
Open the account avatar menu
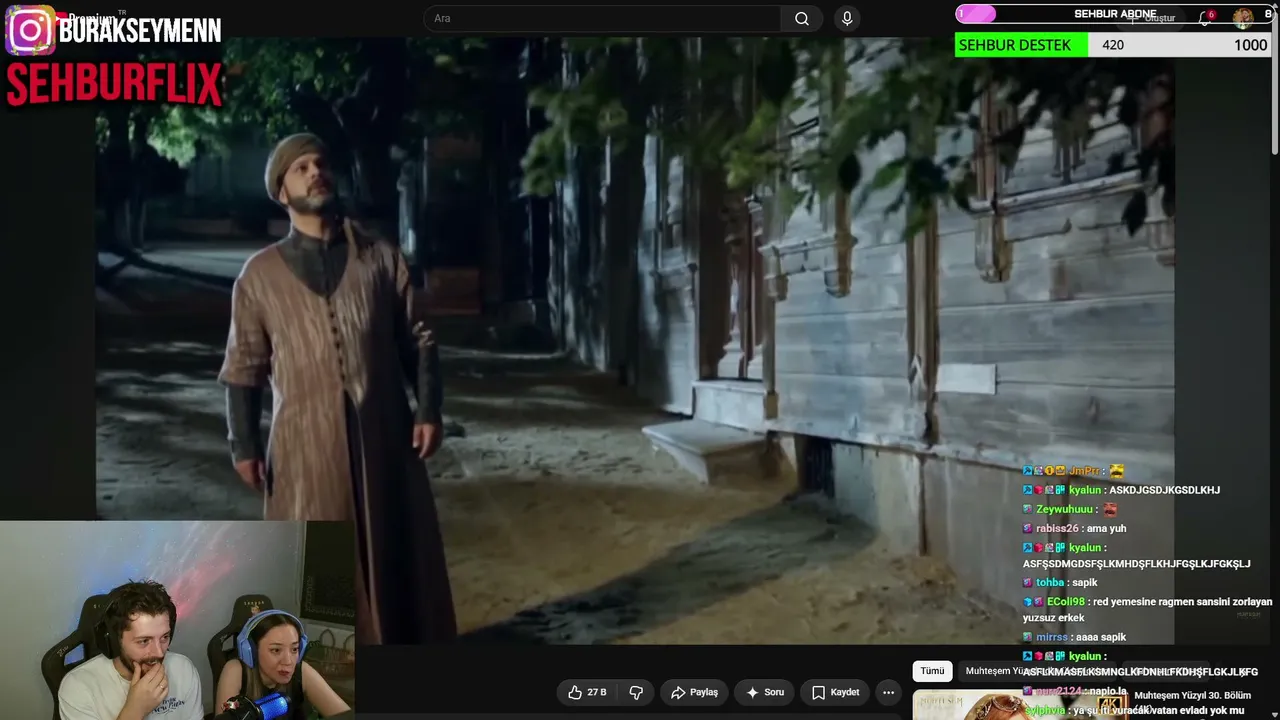[1243, 18]
